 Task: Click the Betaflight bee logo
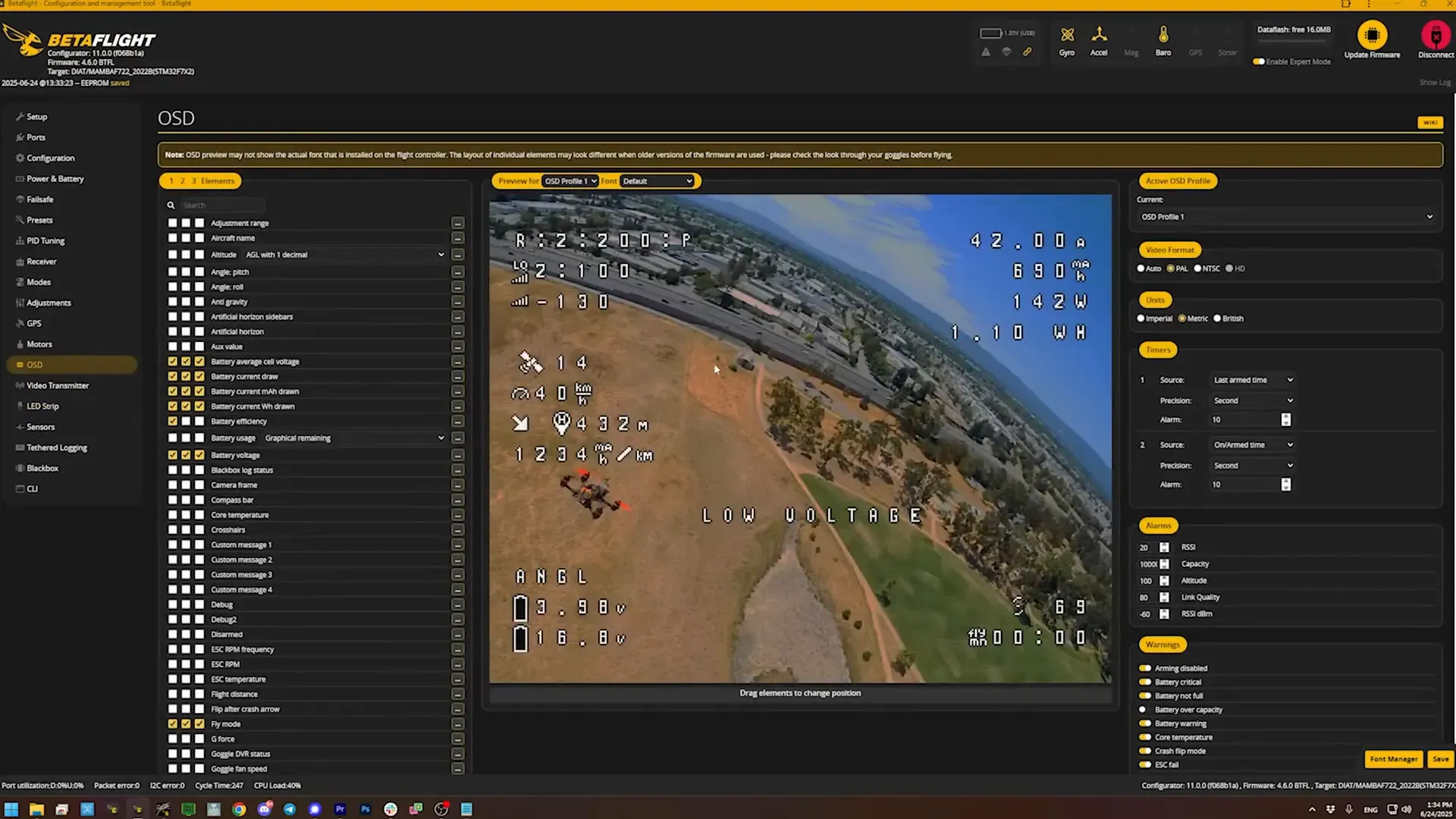point(23,39)
